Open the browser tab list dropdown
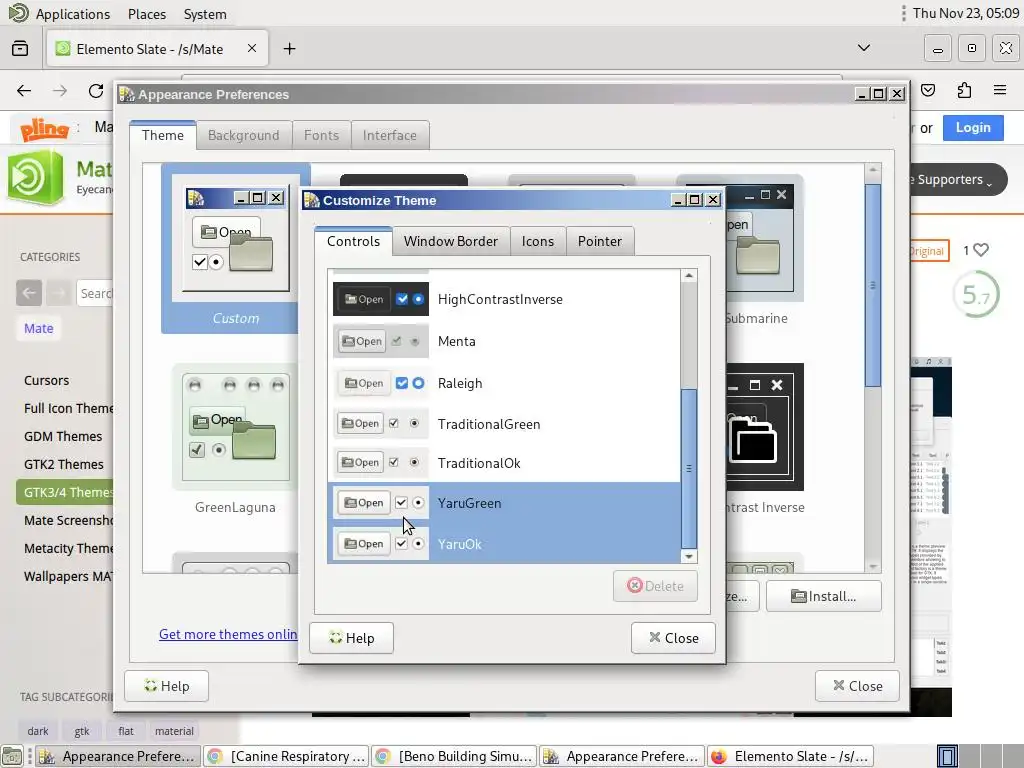This screenshot has height=768, width=1024. [x=864, y=48]
